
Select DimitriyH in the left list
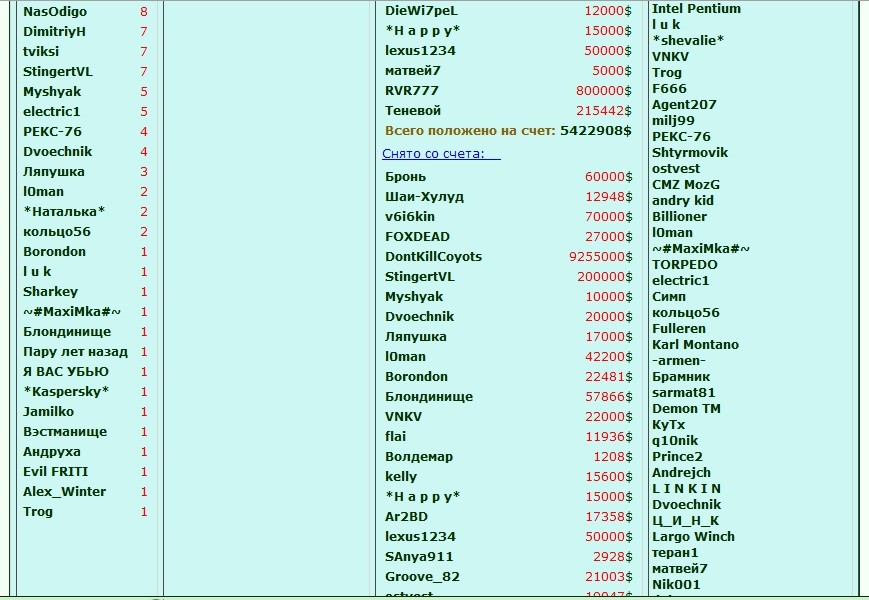[54, 32]
